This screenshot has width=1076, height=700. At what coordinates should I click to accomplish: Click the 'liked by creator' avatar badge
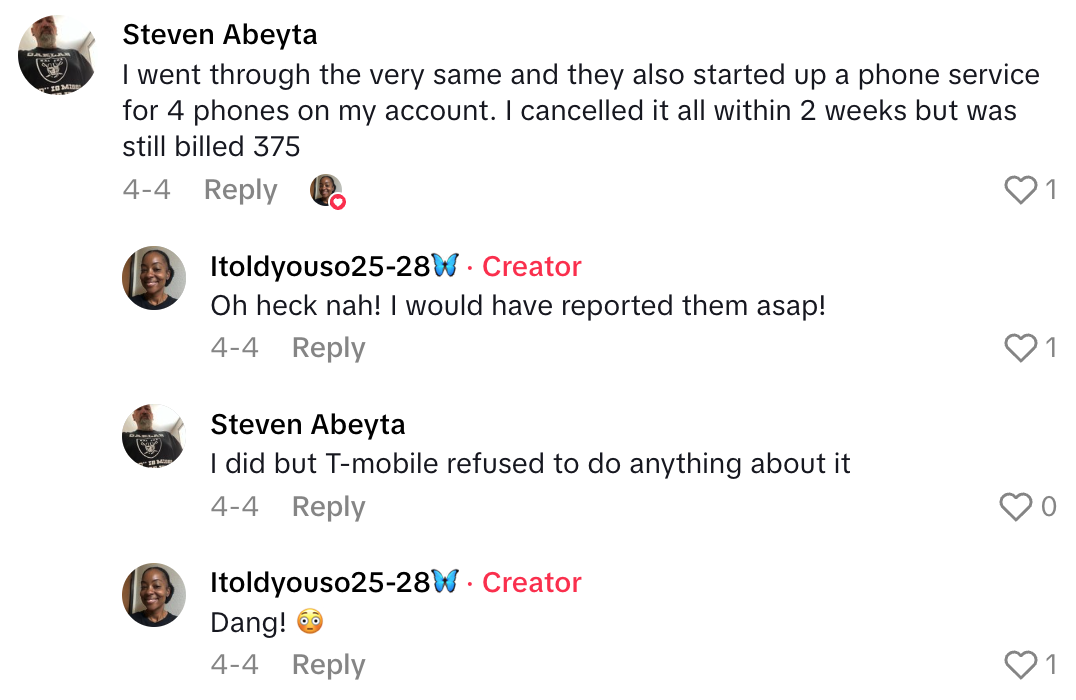pos(327,190)
